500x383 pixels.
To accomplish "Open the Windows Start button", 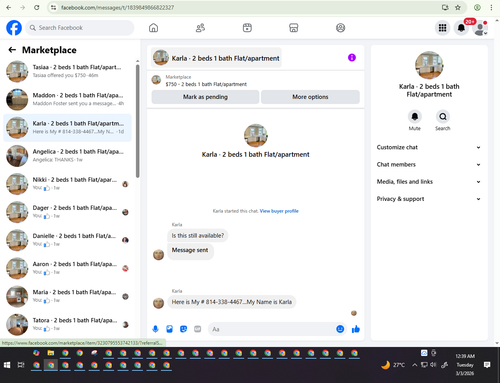I will (7, 365).
